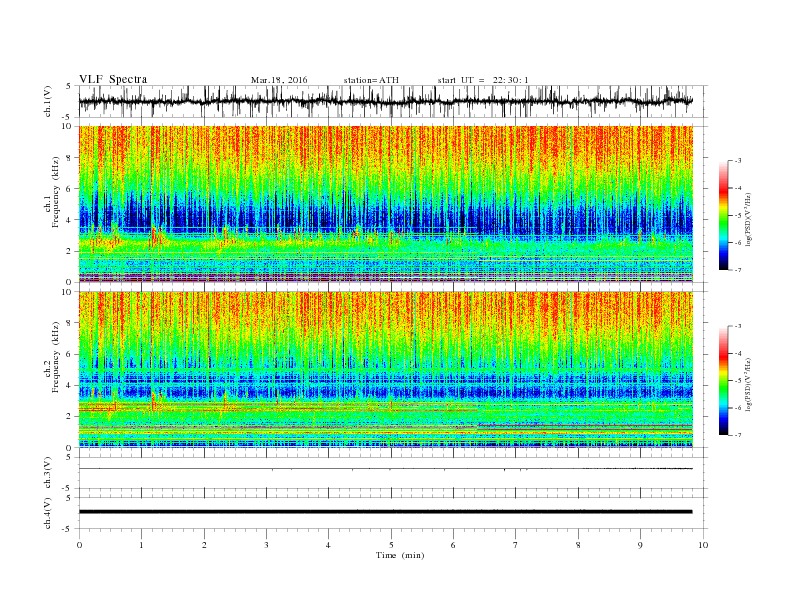Select the "ch.3(V)" y-axis label
792x612 pixels.
[x=48, y=473]
